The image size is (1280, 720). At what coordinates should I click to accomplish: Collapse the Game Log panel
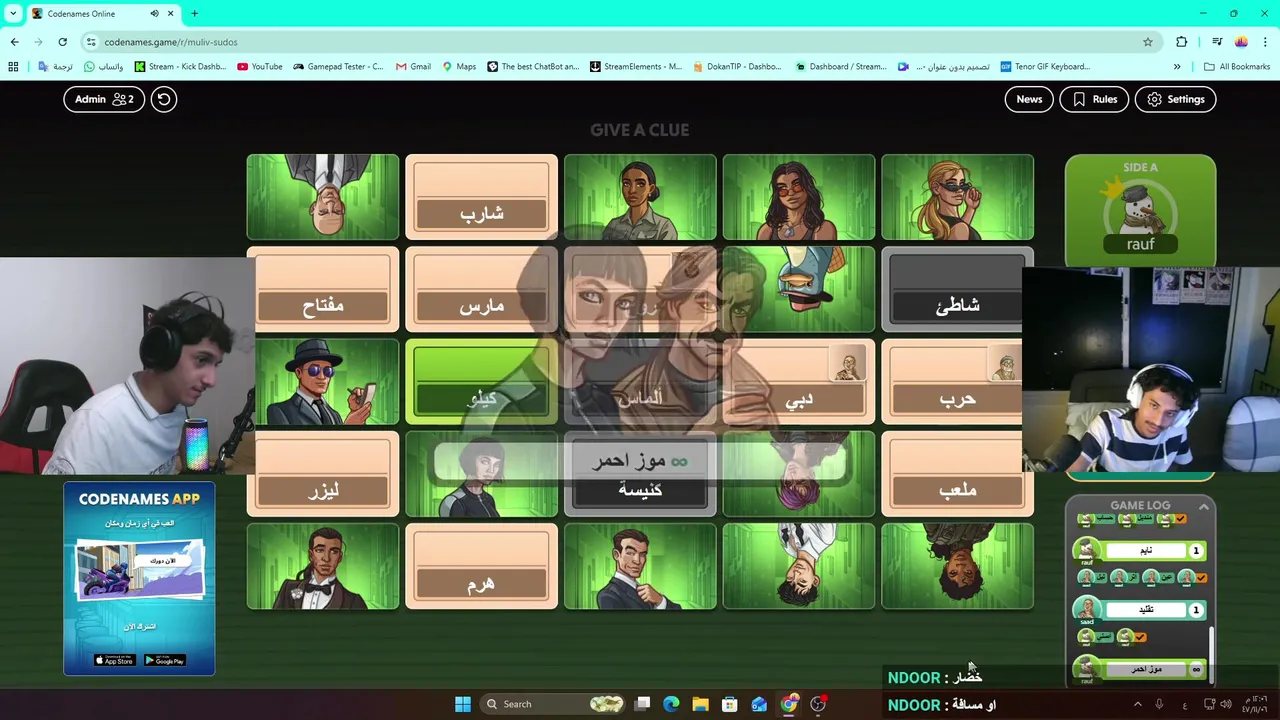(x=1204, y=507)
